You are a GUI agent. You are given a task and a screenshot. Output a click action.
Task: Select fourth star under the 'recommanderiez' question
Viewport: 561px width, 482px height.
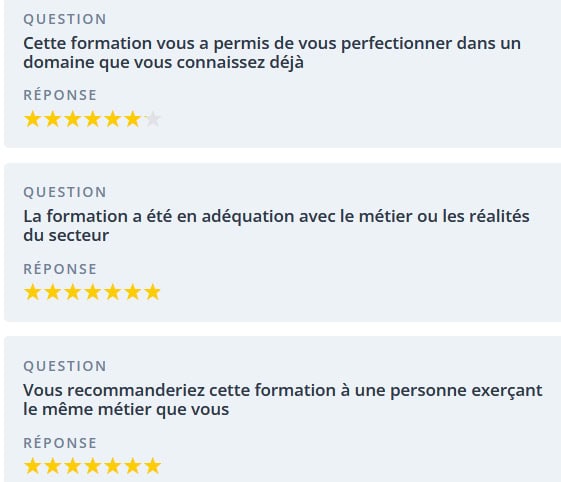(x=93, y=466)
